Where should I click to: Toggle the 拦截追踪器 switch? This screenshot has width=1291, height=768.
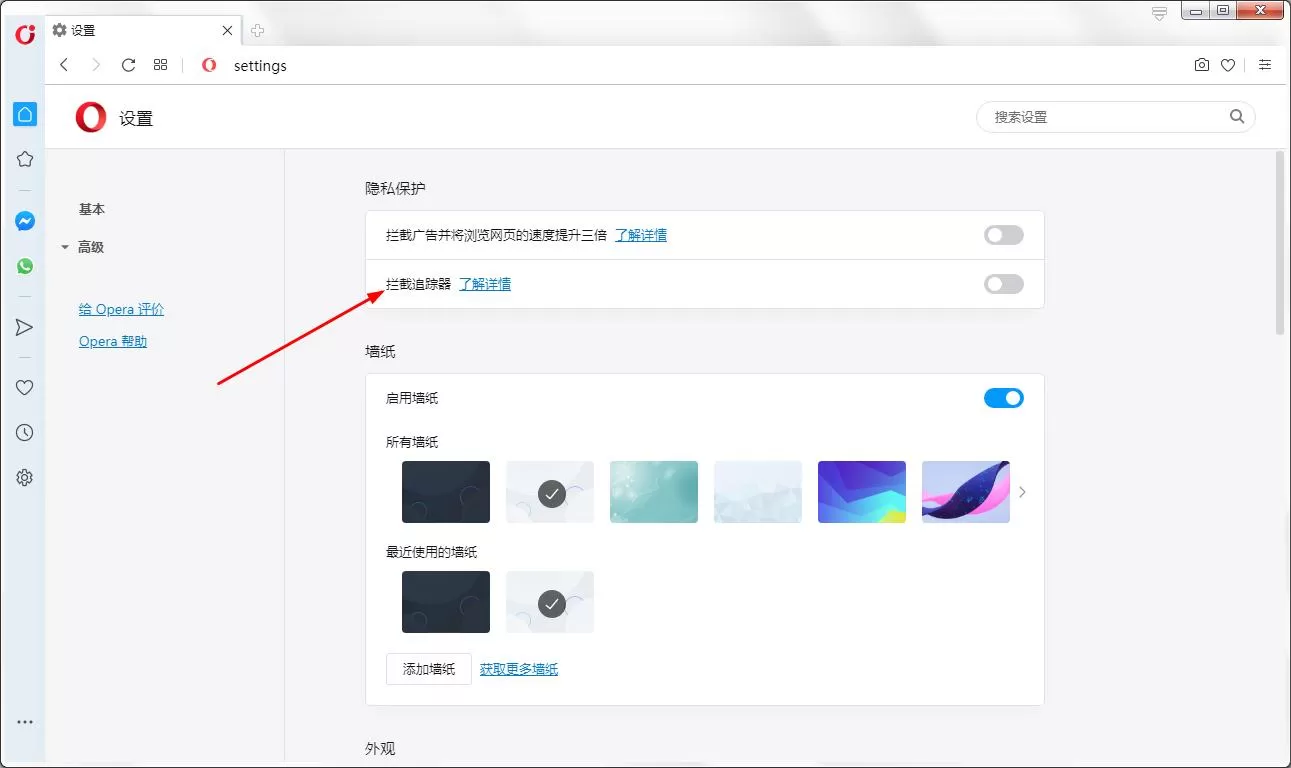click(x=1004, y=284)
